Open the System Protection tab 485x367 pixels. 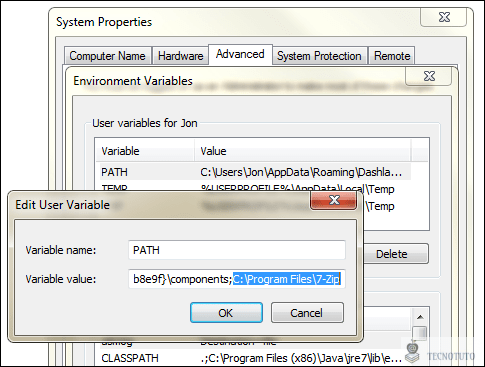pos(319,56)
